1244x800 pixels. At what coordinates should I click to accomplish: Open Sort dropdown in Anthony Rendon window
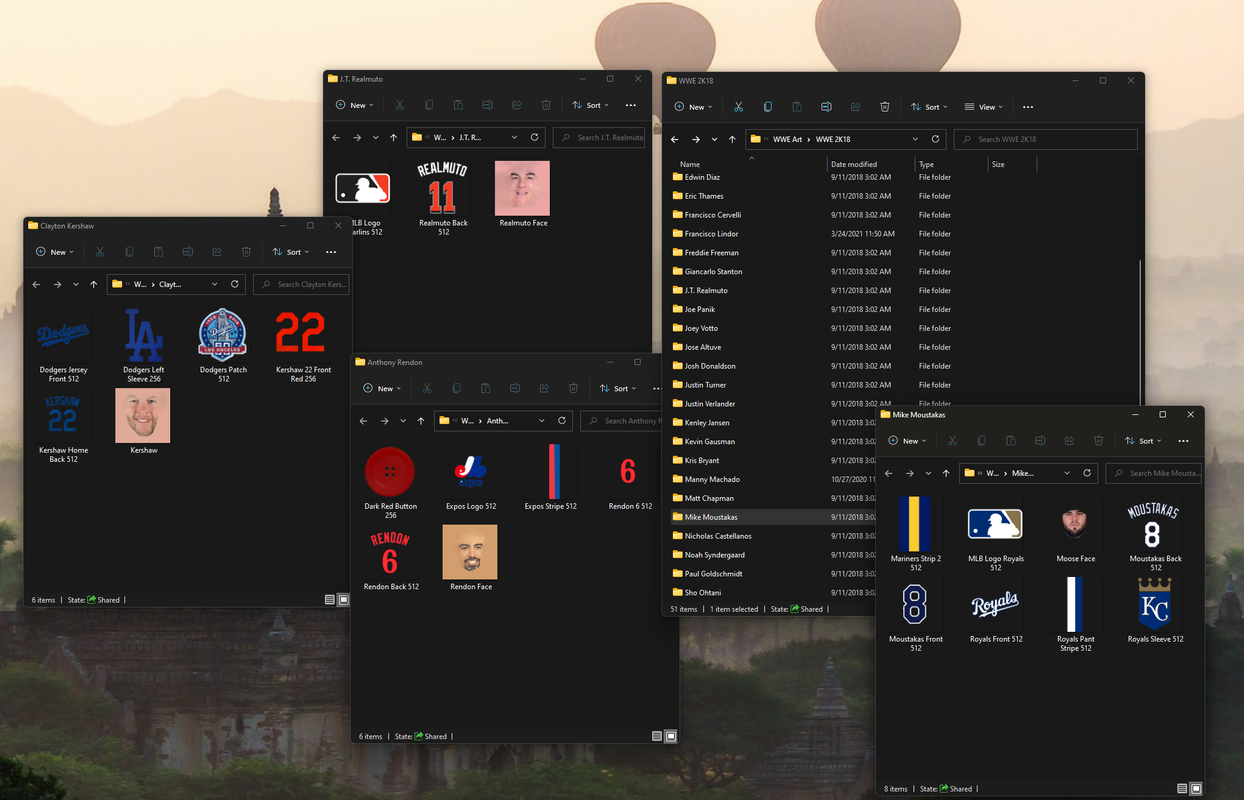pyautogui.click(x=618, y=388)
